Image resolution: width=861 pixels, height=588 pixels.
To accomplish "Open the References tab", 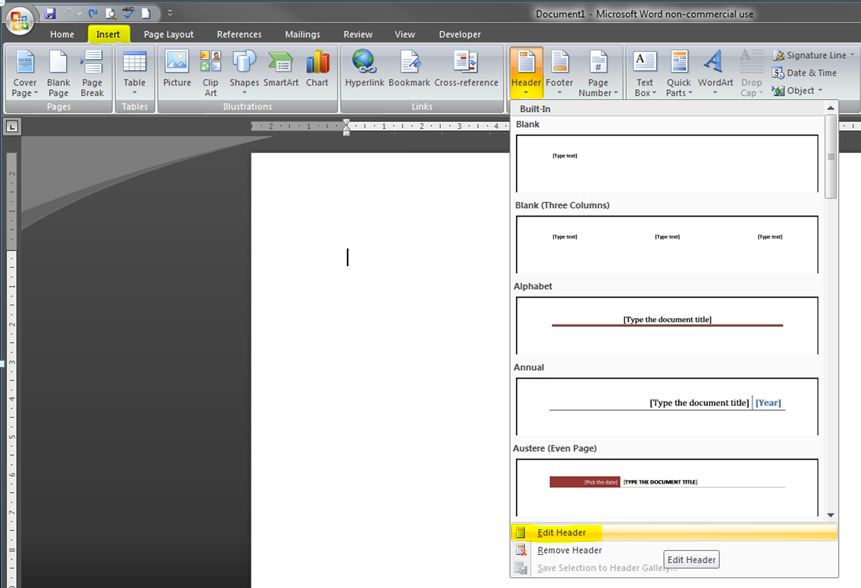I will click(x=239, y=34).
